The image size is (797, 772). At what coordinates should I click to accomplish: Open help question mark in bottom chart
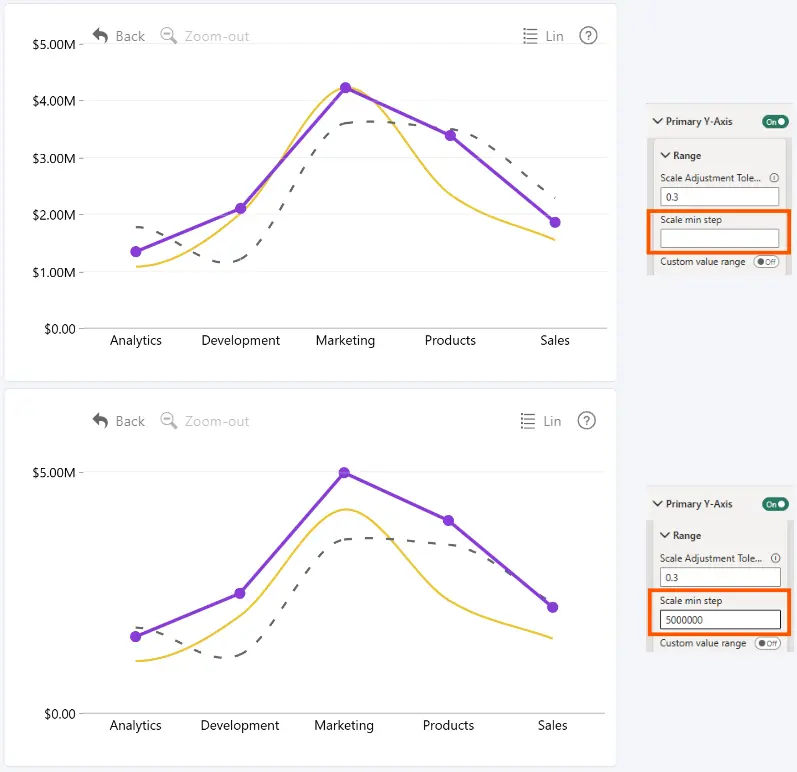pos(586,421)
